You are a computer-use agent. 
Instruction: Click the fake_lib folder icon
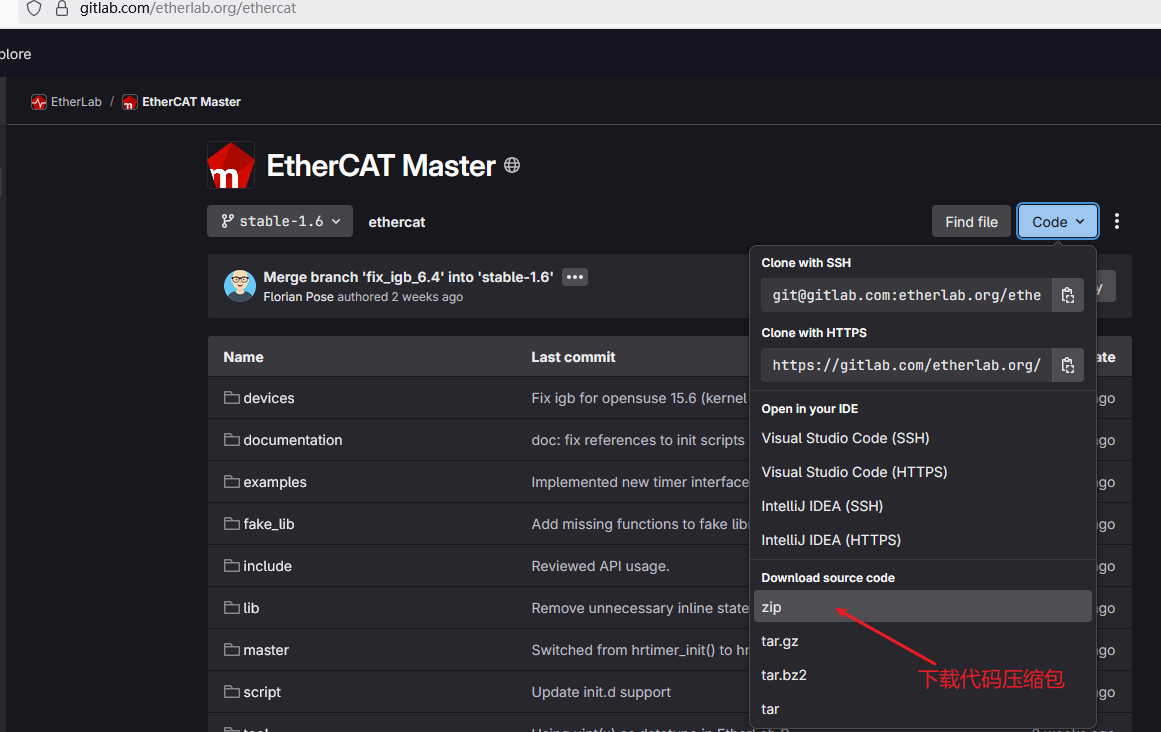(232, 523)
